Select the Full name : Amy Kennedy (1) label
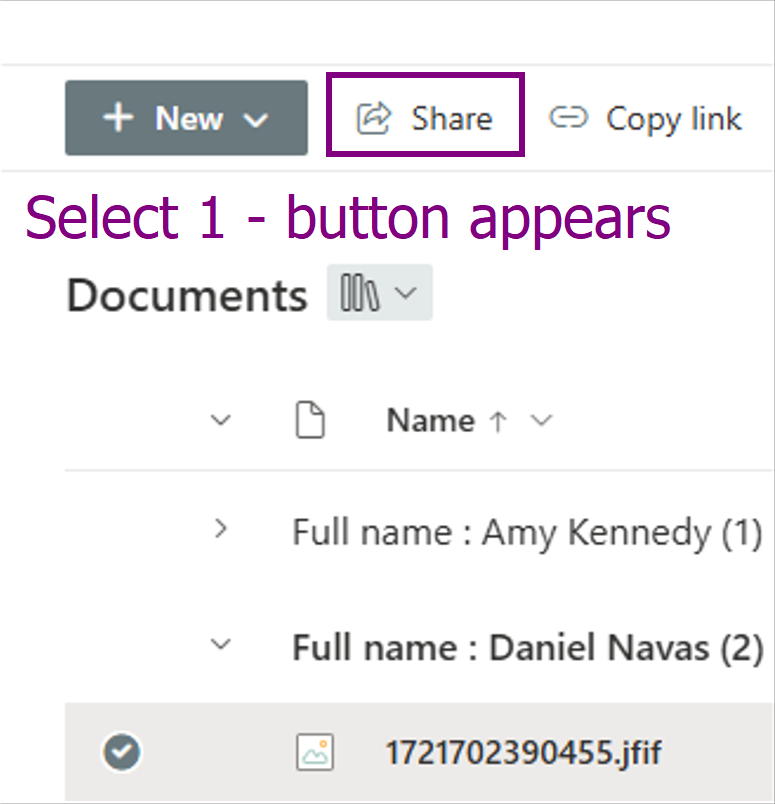 click(x=527, y=533)
